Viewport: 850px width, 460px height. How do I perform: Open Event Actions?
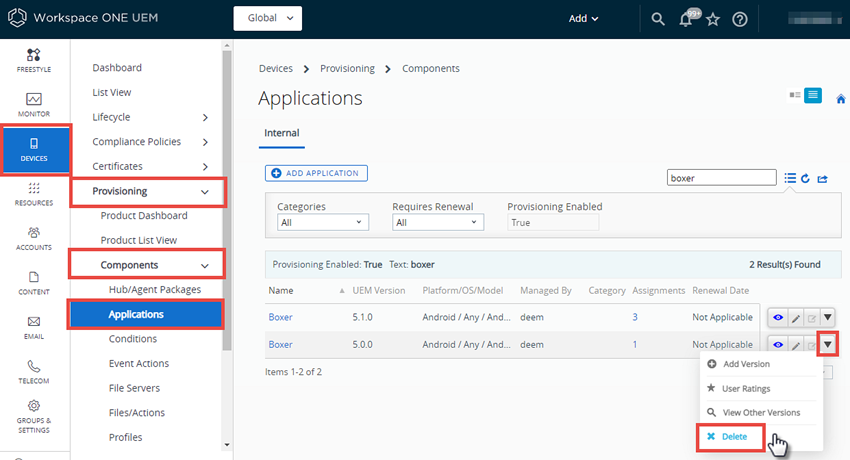(139, 364)
